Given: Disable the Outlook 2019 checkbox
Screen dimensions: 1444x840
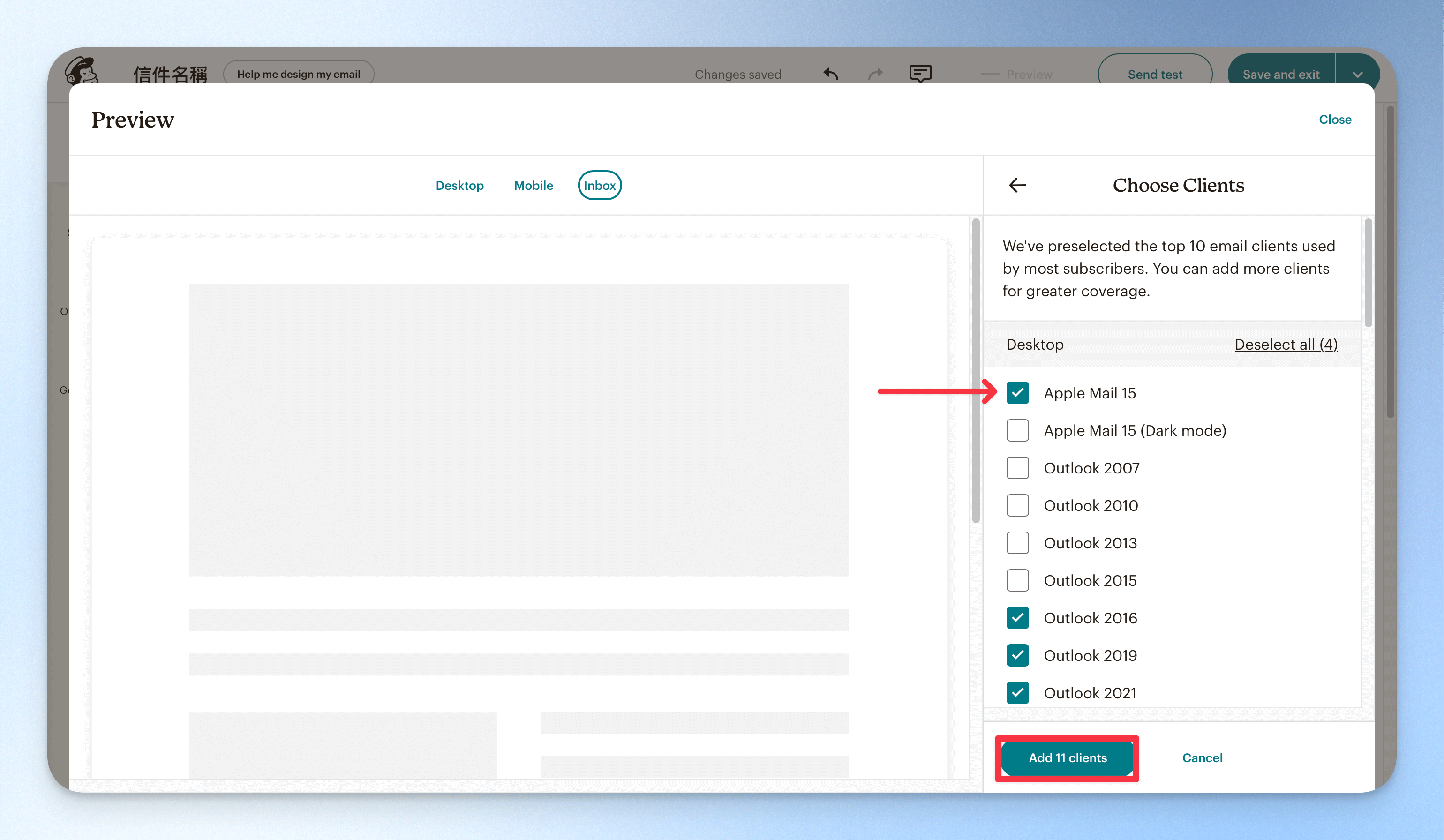Looking at the screenshot, I should (1018, 655).
